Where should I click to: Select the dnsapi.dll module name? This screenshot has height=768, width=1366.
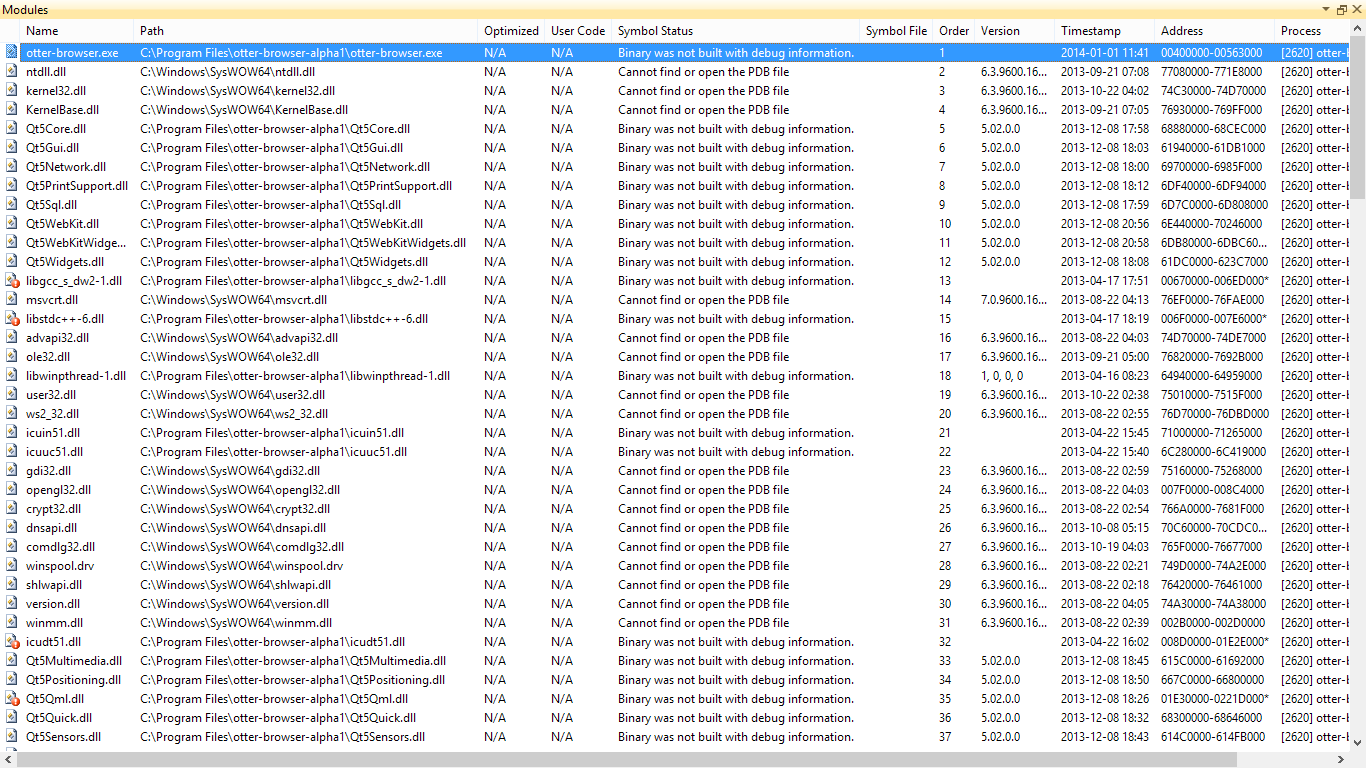click(52, 528)
